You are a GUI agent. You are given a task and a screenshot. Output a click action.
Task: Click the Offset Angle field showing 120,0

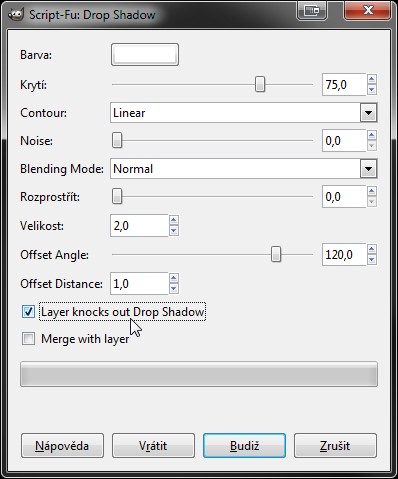[x=344, y=255]
